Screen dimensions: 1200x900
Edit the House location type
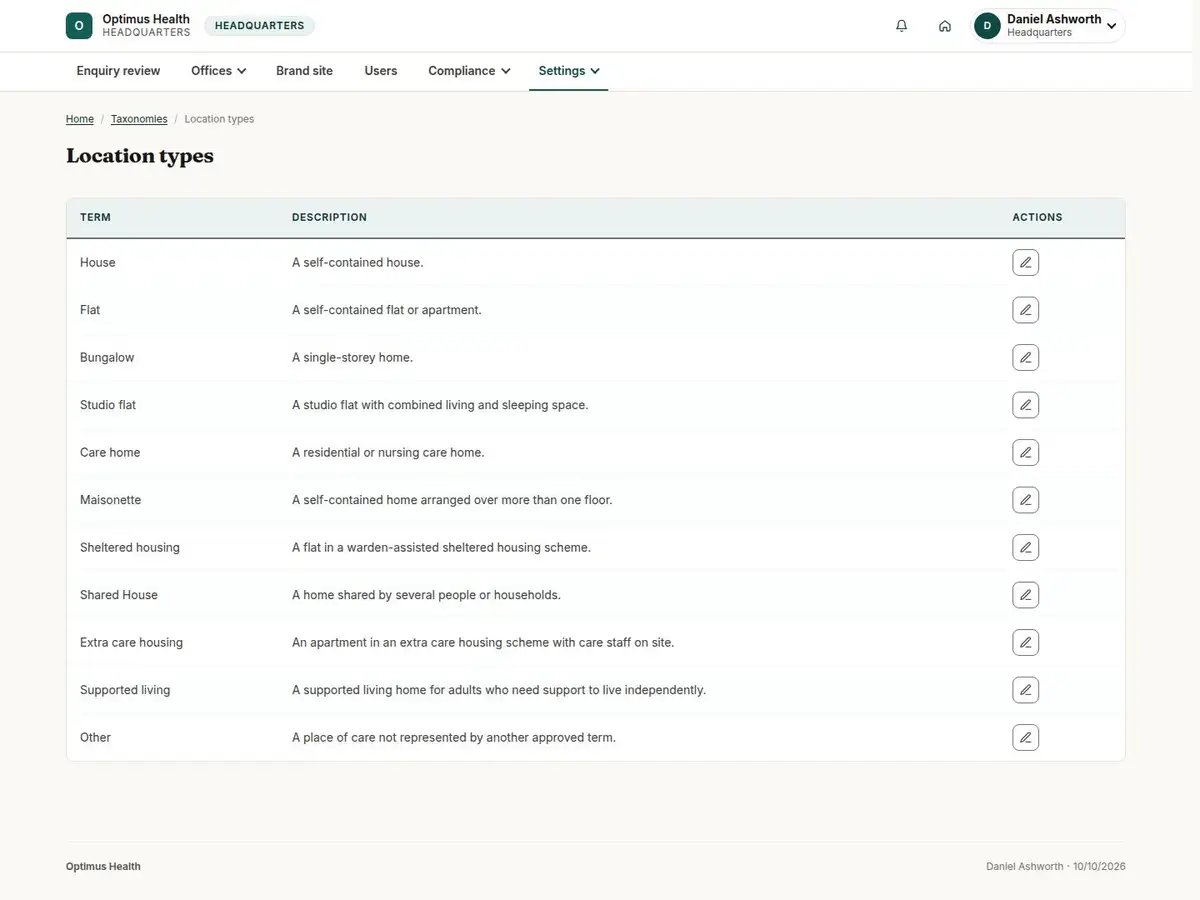coord(1025,263)
